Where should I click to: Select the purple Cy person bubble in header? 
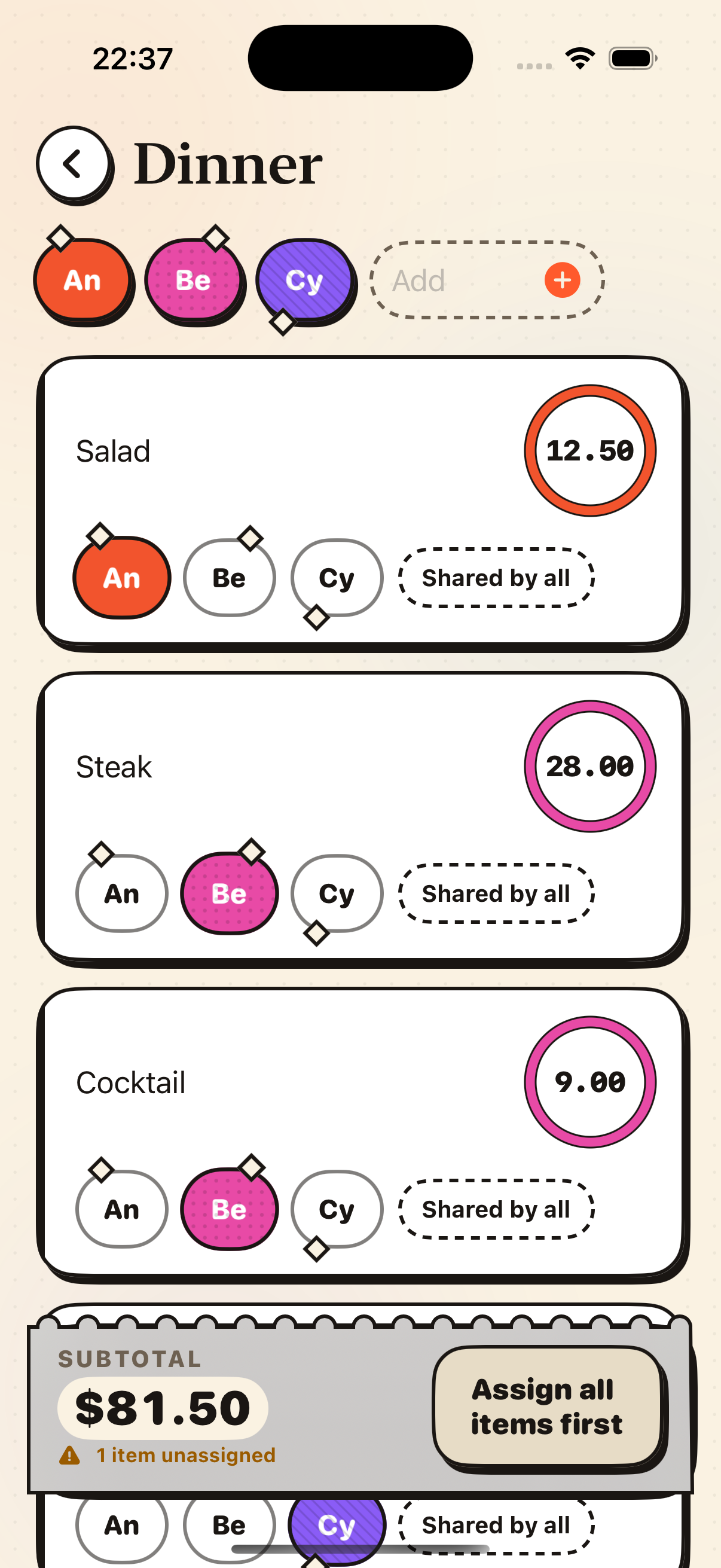pos(304,280)
